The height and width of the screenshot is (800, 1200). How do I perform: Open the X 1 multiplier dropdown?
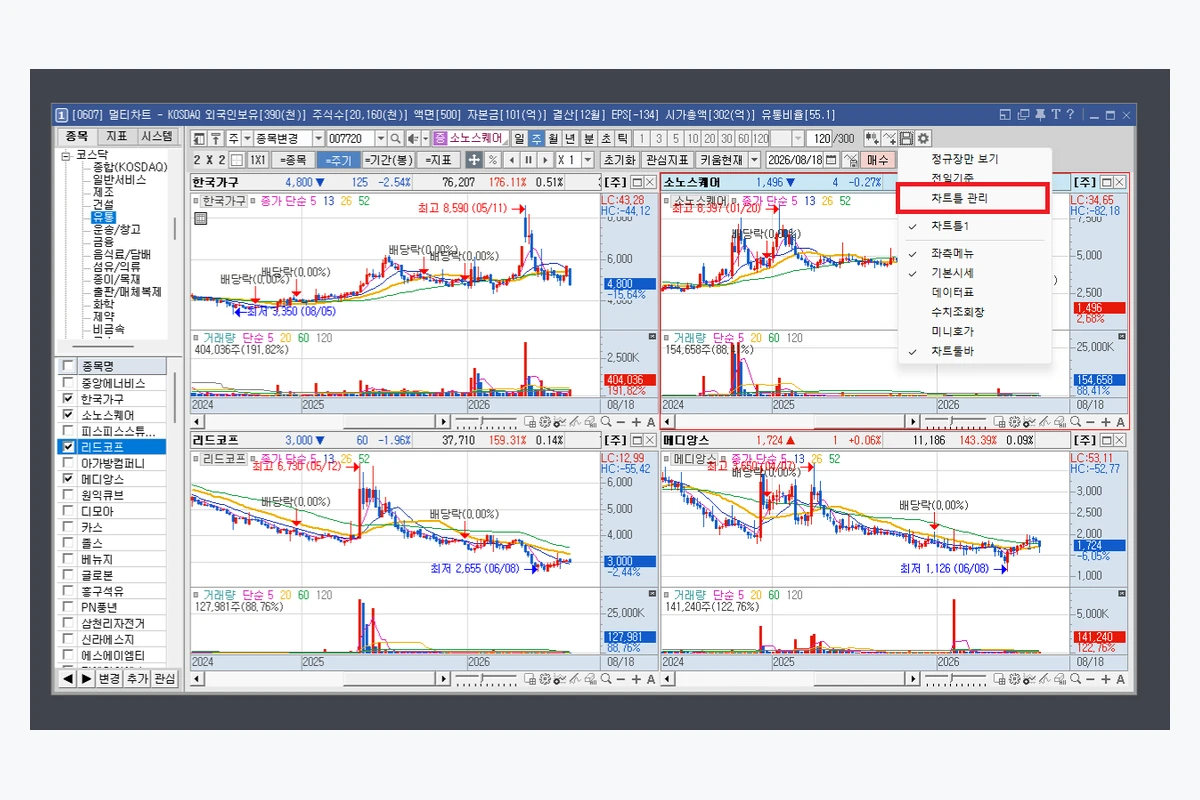pos(587,160)
